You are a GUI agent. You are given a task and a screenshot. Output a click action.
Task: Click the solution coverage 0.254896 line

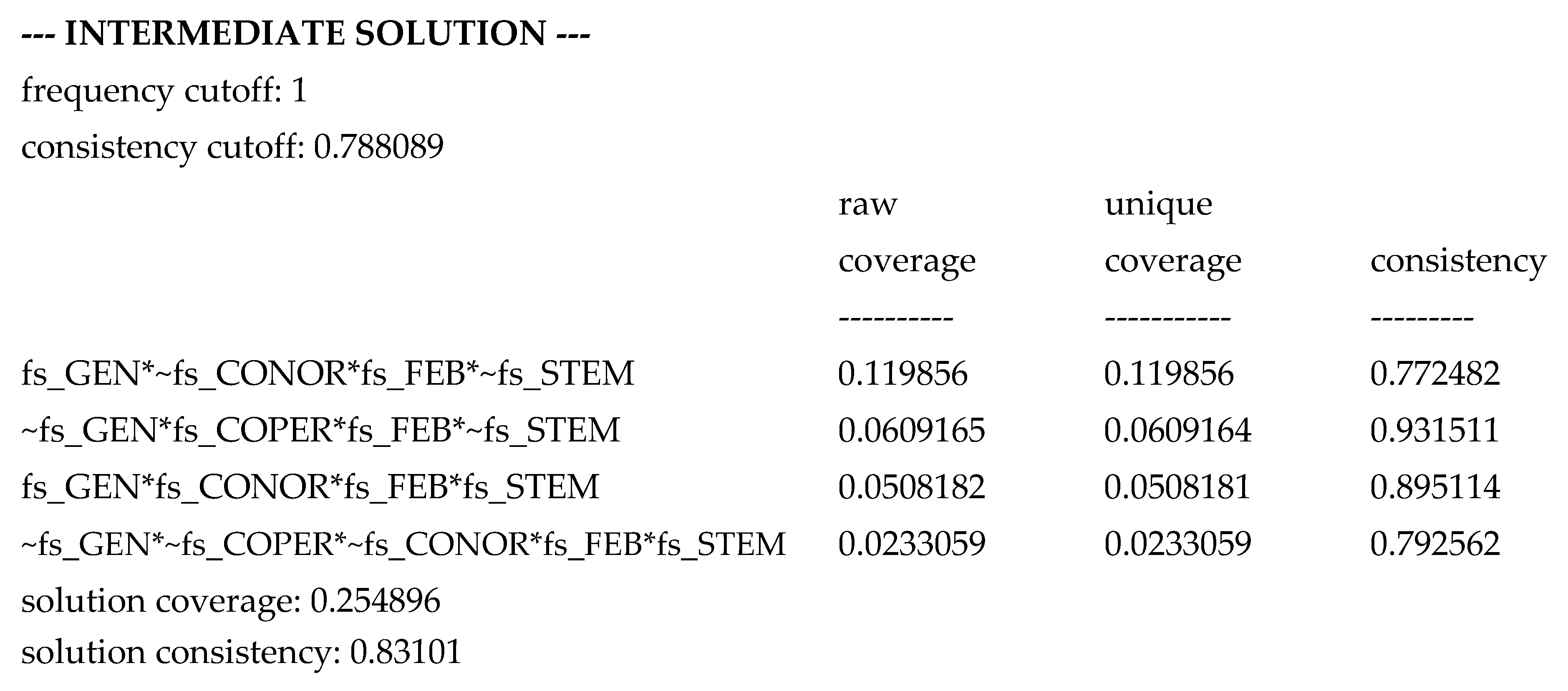point(231,601)
